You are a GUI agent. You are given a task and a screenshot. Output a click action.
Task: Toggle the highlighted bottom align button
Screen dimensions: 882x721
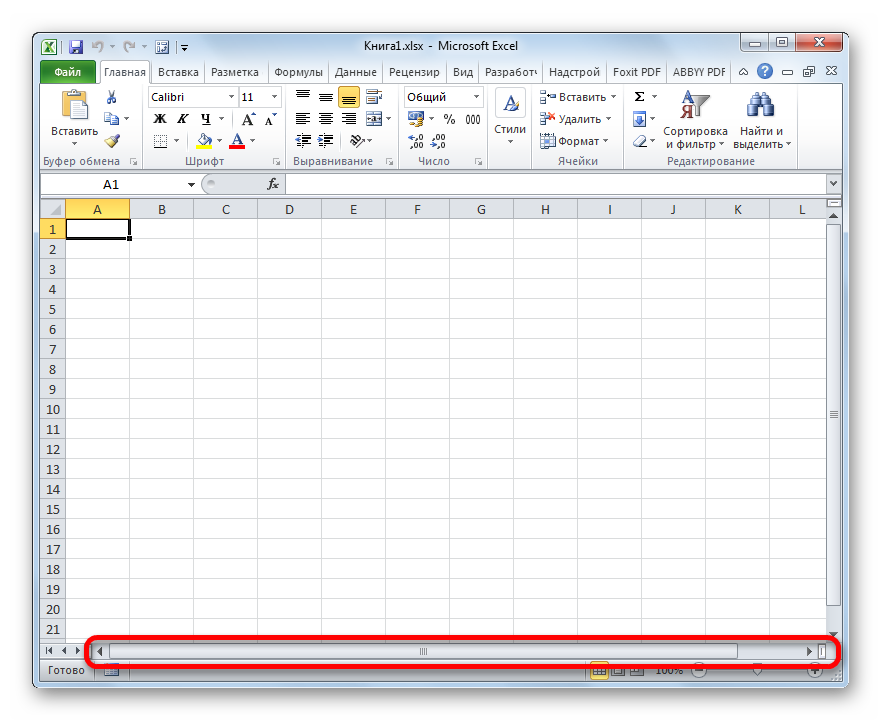pyautogui.click(x=348, y=97)
